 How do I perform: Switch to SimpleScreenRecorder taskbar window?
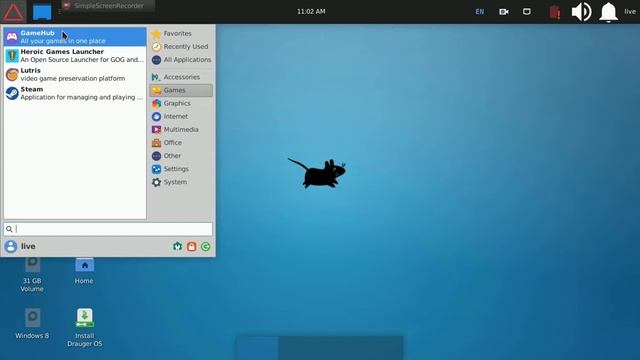point(108,6)
